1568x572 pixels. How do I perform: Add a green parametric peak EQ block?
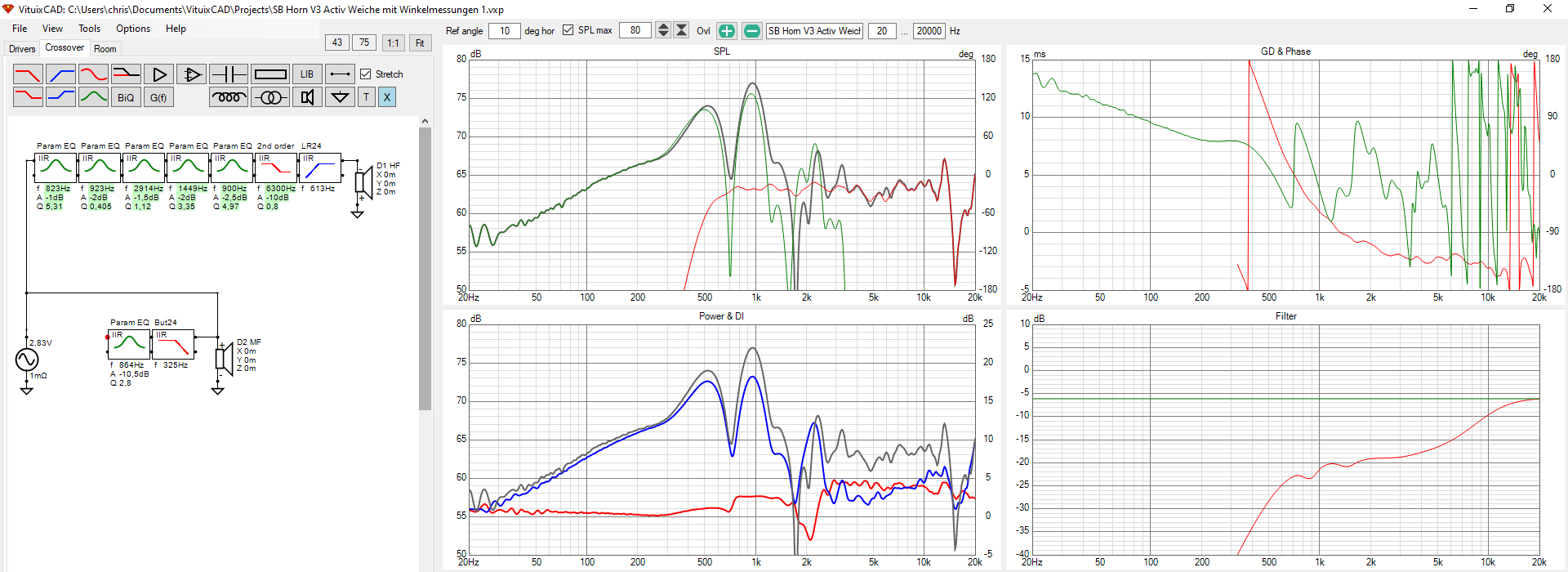click(x=93, y=97)
